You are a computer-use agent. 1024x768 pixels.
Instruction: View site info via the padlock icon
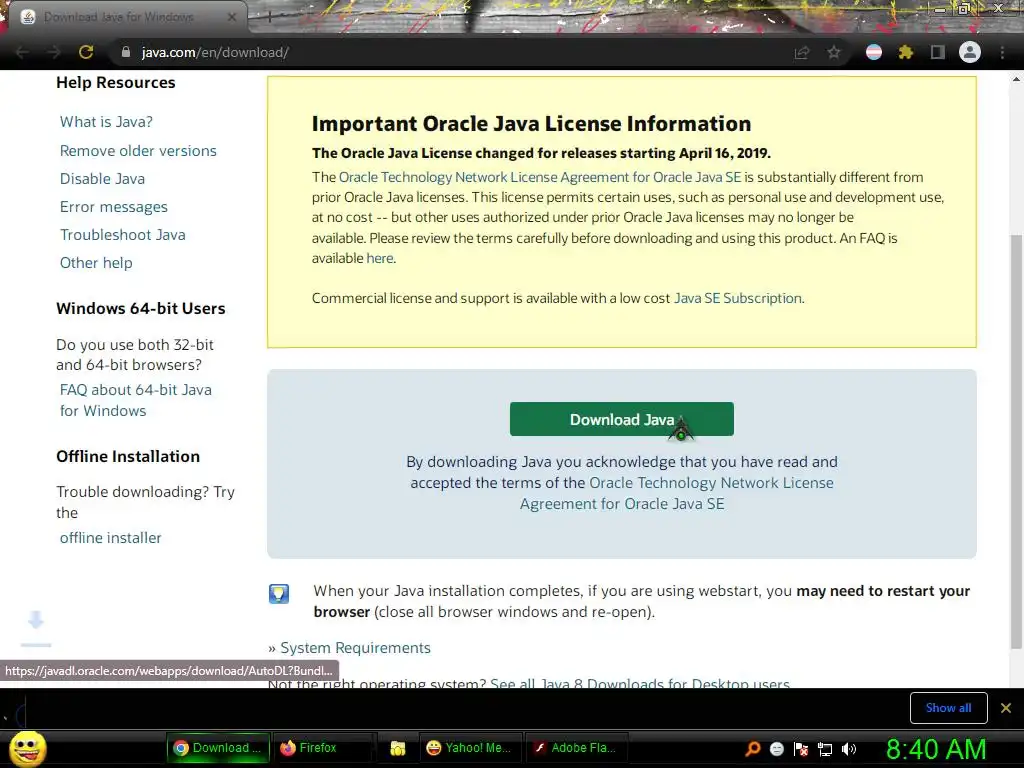point(126,52)
